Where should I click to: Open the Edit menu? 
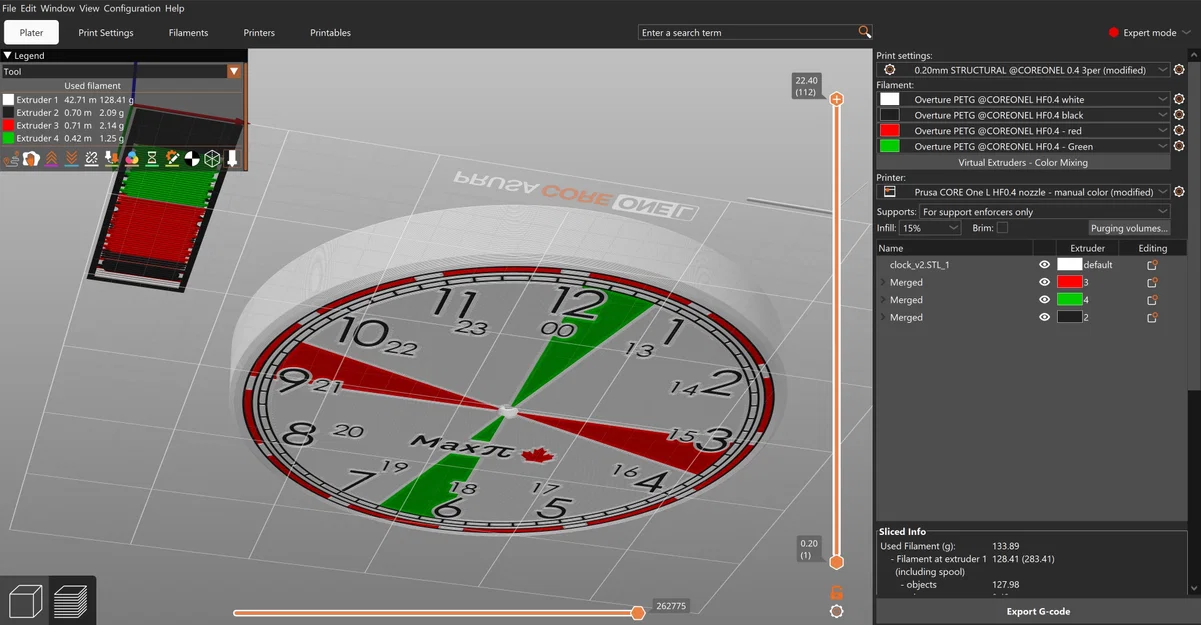coord(28,8)
